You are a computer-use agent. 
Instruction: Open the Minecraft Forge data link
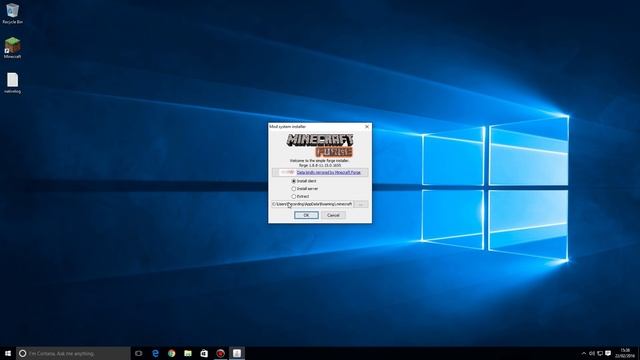click(x=329, y=173)
